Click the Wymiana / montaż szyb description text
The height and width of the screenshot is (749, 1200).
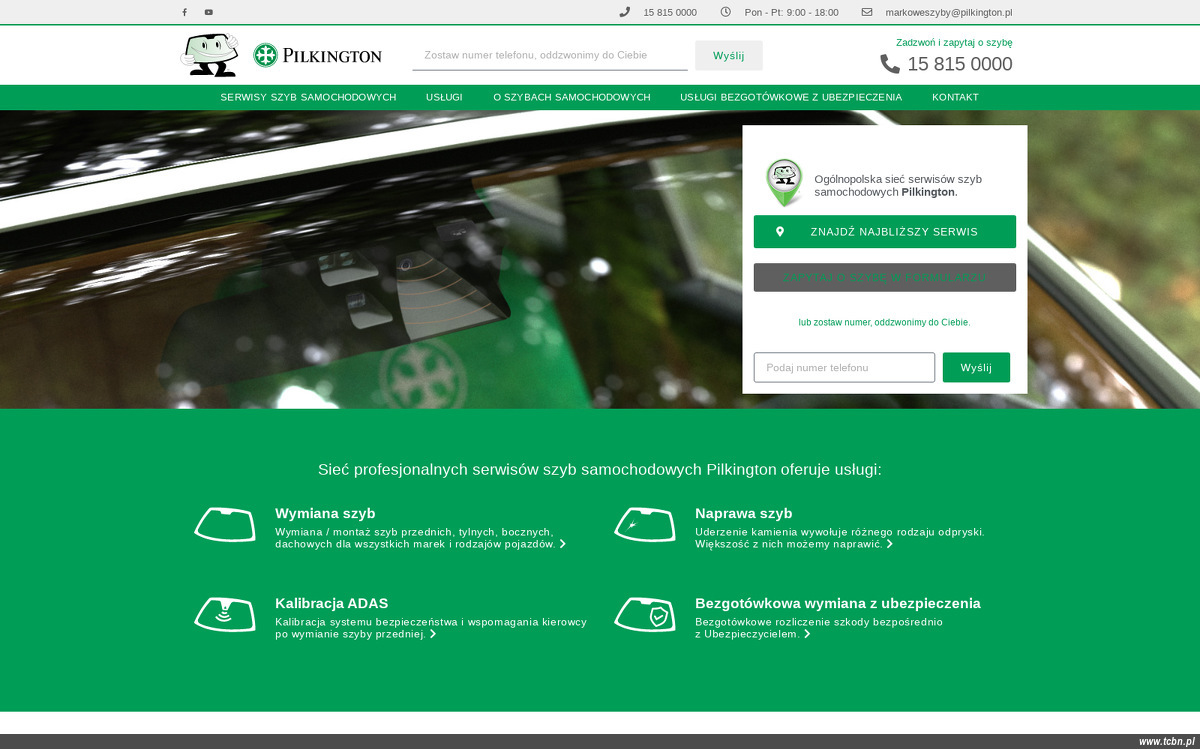(x=415, y=538)
